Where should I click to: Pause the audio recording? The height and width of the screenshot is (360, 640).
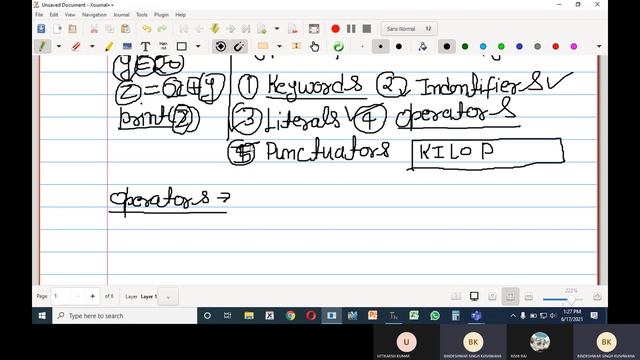(351, 29)
